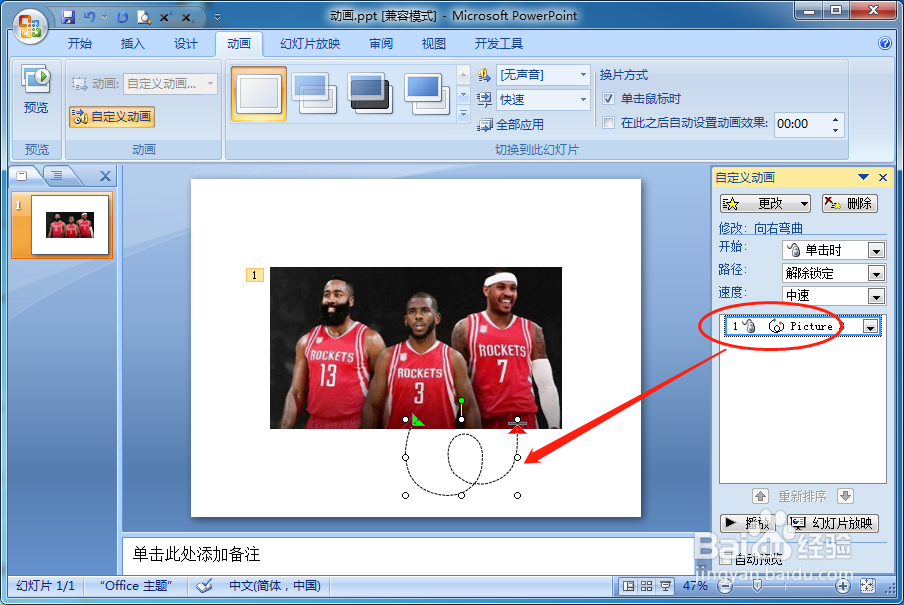The height and width of the screenshot is (605, 904).
Task: Switch to the 设计 ribbon tab
Action: (x=186, y=44)
